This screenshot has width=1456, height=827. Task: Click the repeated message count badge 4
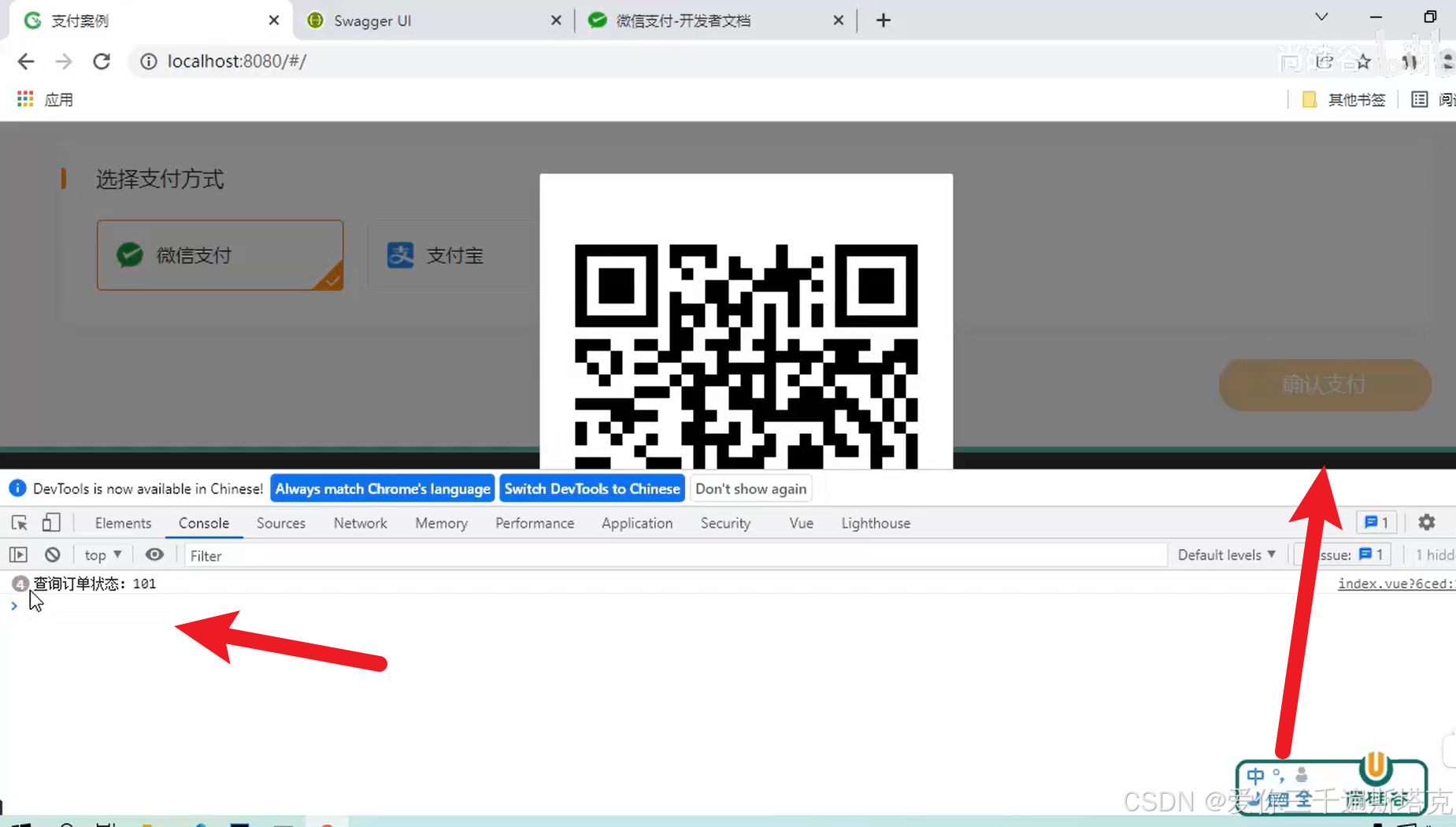click(x=20, y=584)
